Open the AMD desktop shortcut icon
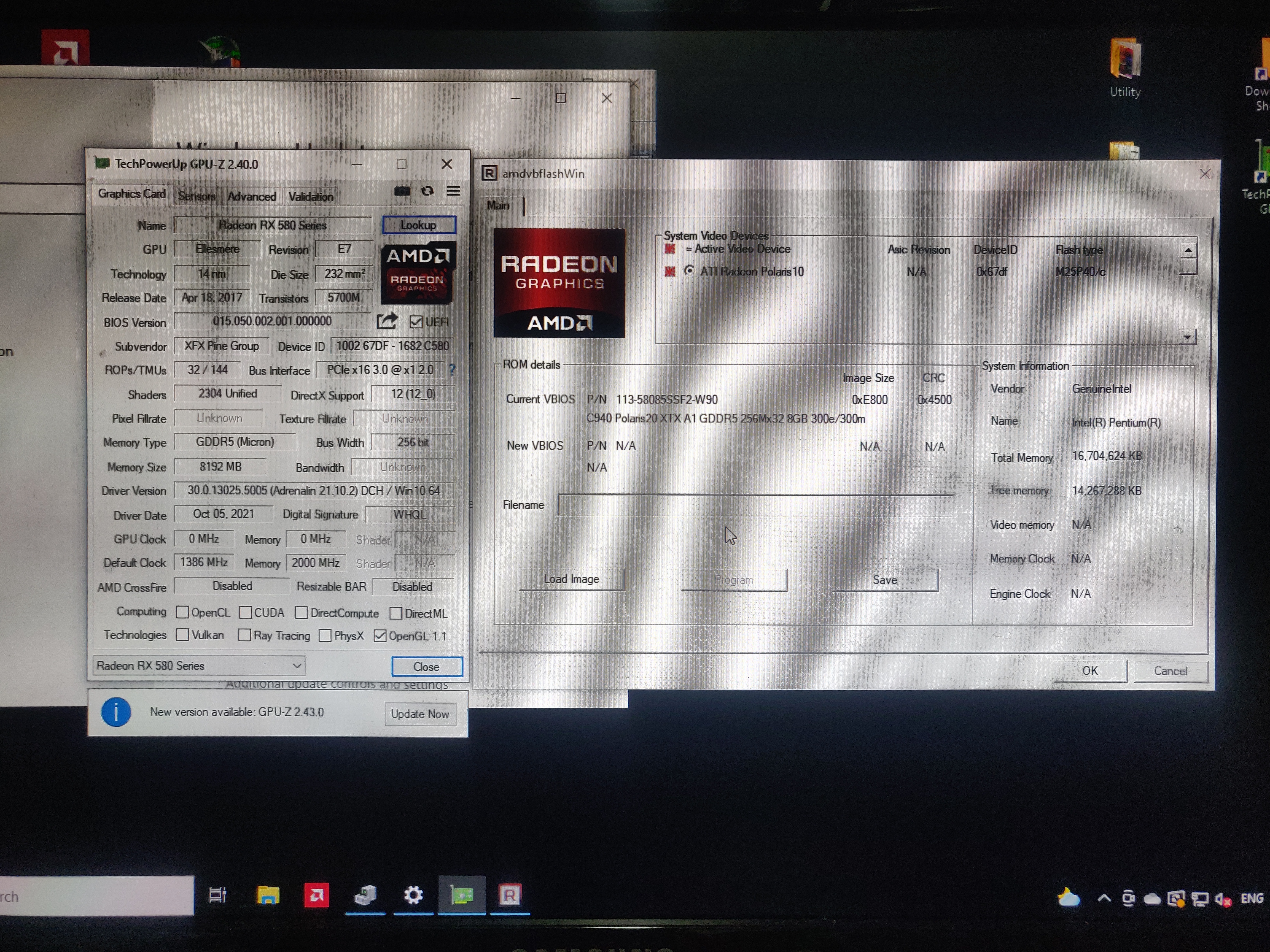The image size is (1270, 952). click(65, 48)
